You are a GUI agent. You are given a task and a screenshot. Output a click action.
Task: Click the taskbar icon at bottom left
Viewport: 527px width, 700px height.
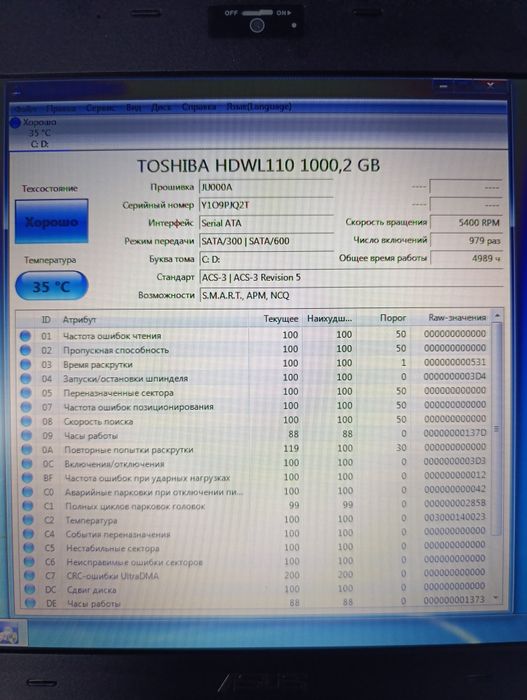pyautogui.click(x=9, y=634)
